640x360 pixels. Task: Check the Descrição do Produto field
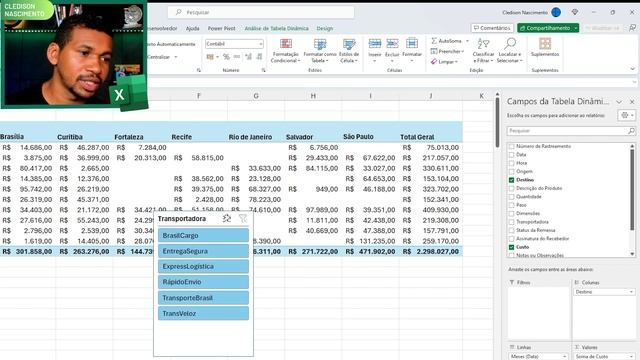[x=511, y=188]
